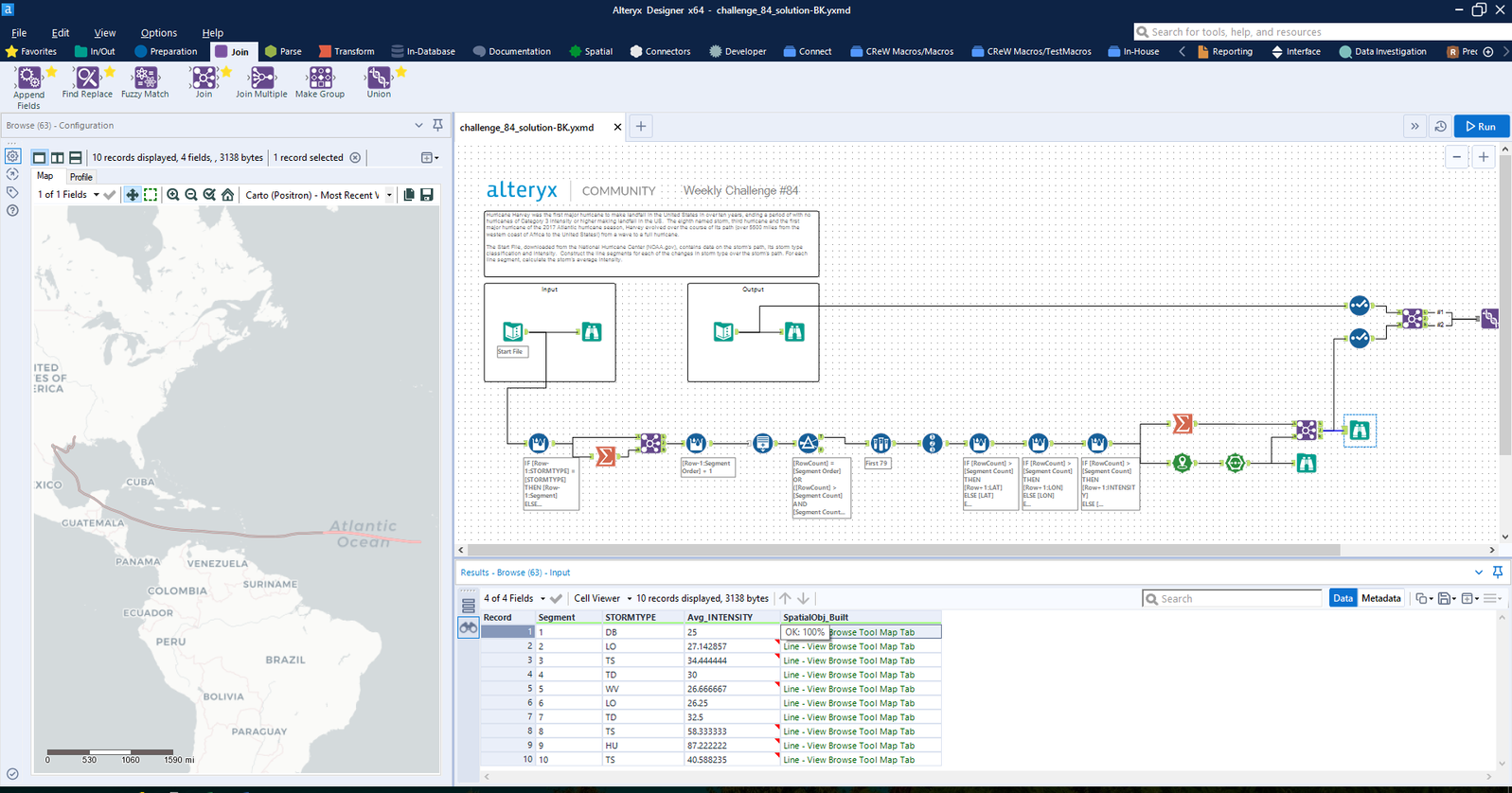This screenshot has height=793, width=1512.
Task: Click the canvas horizontal scrollbar
Action: tap(904, 550)
